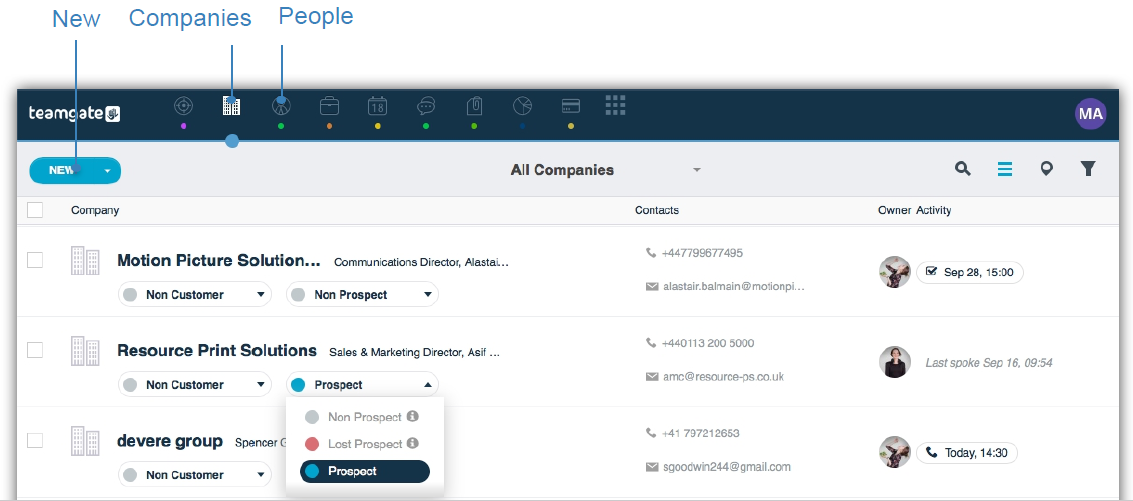Tick checkbox for Resource Print Solutions row

pyautogui.click(x=35, y=350)
